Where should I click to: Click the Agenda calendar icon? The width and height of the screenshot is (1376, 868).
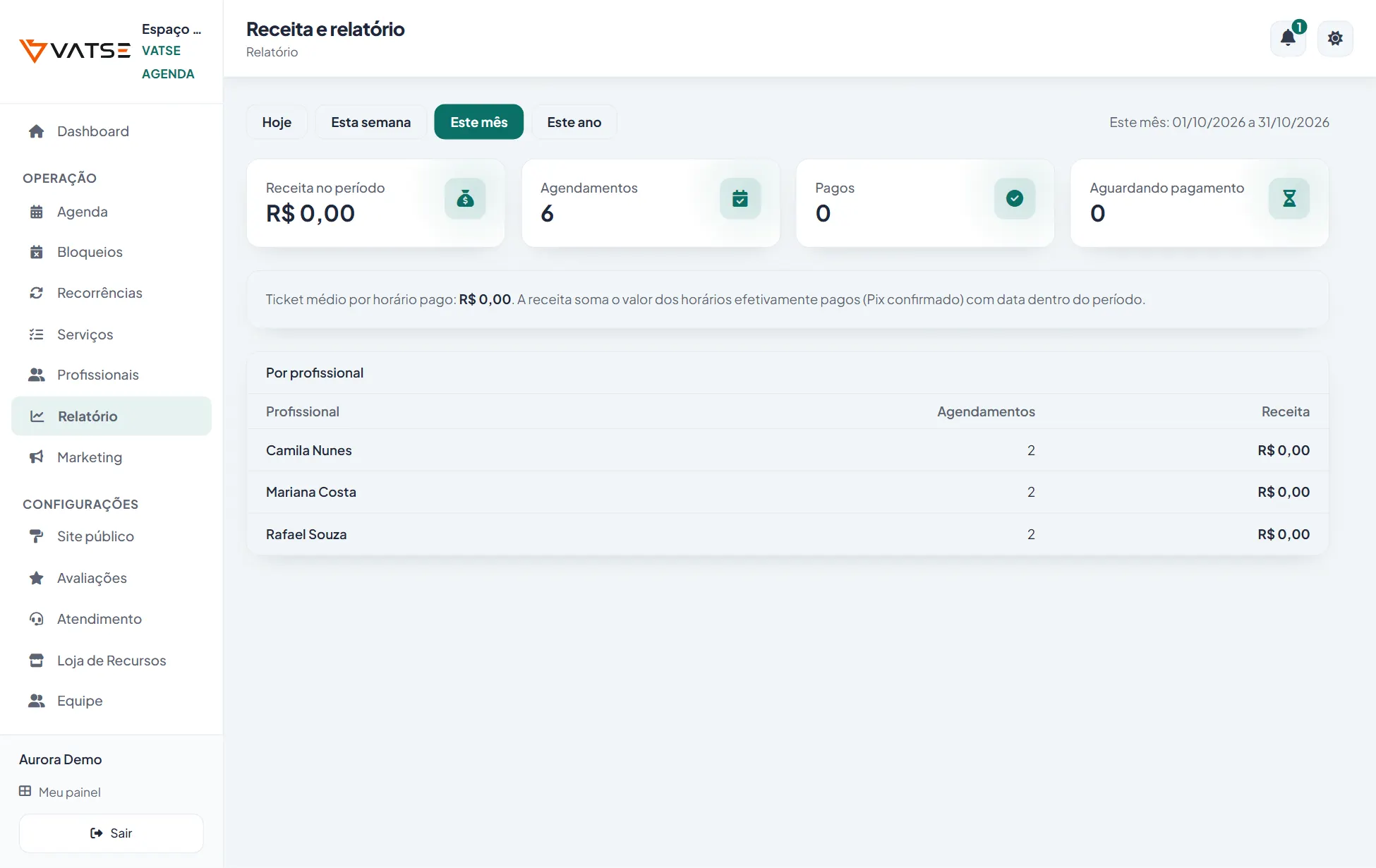pyautogui.click(x=37, y=212)
